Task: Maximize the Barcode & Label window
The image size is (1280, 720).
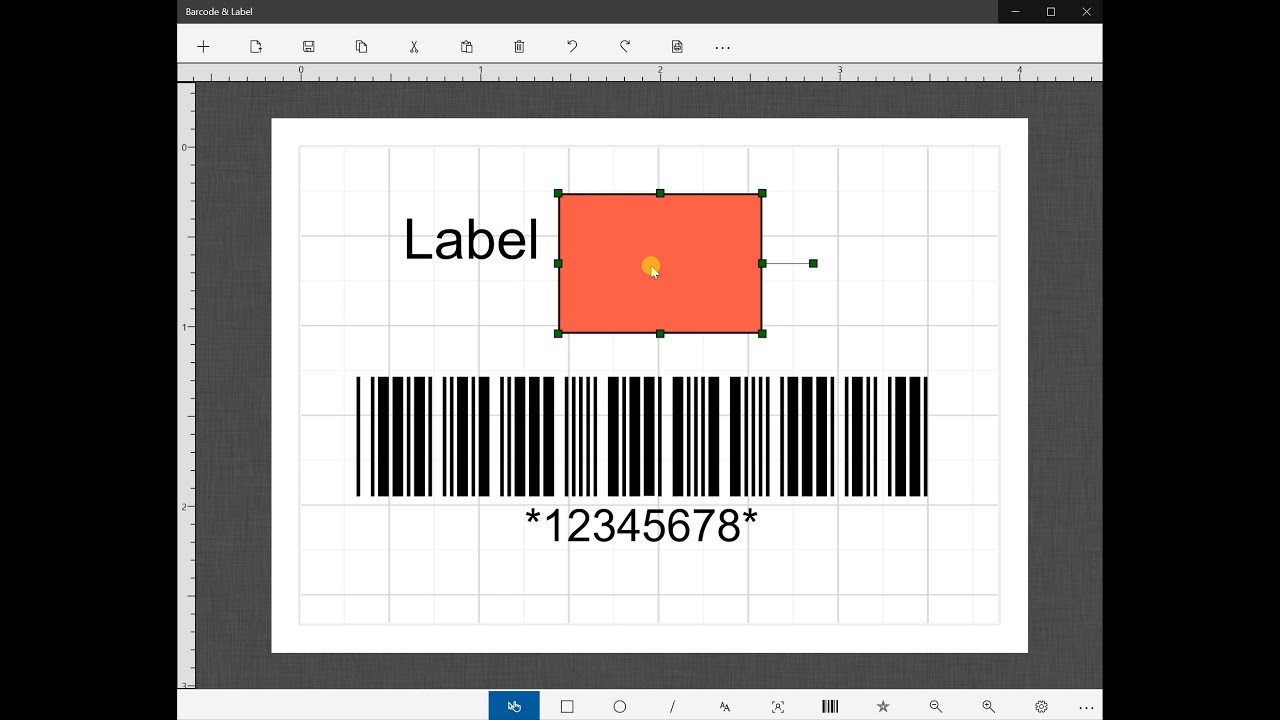Action: [1051, 12]
